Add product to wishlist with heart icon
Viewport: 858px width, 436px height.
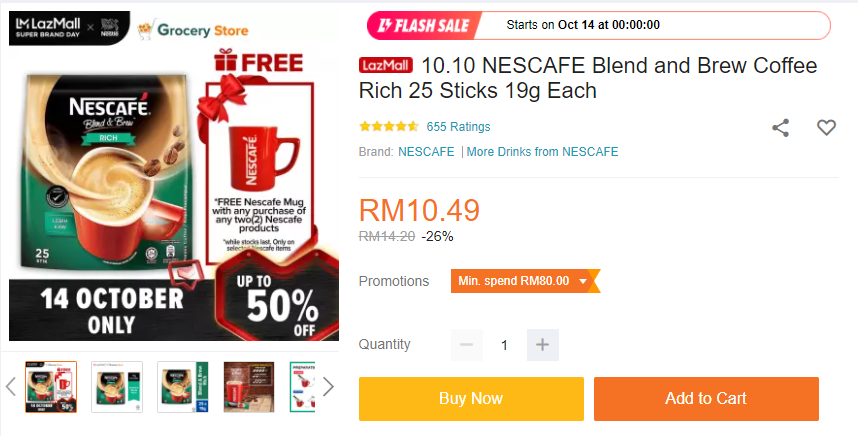(x=826, y=127)
